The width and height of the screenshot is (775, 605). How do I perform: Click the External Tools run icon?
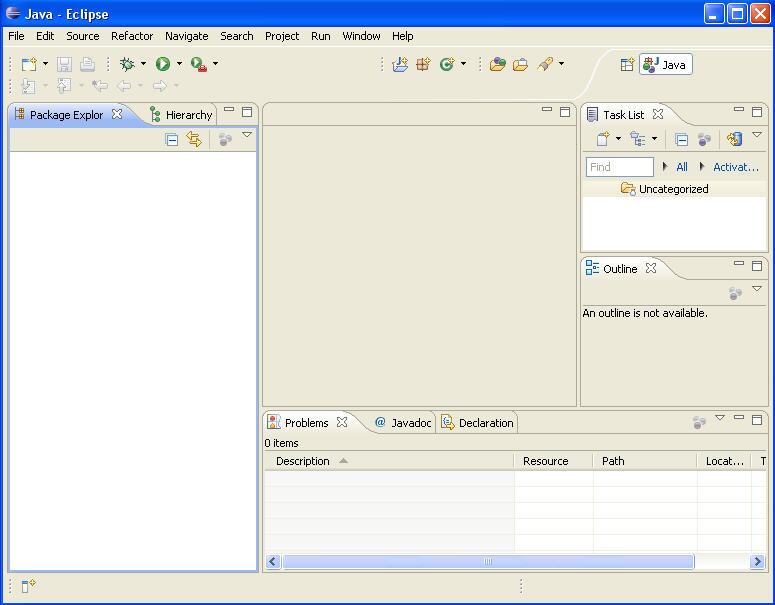pyautogui.click(x=199, y=64)
